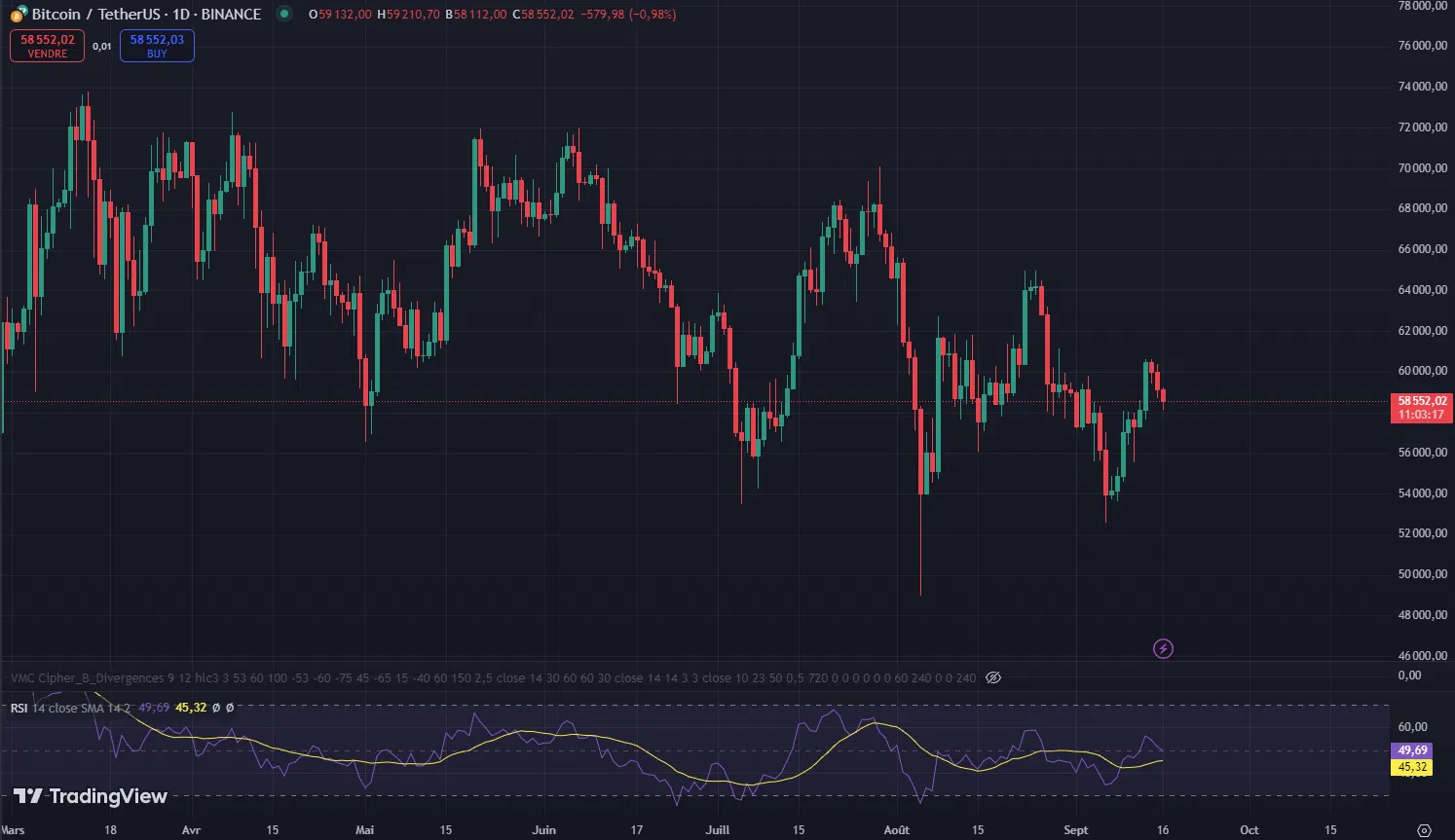Click the yellow 45,32 RSI axis label
1455x840 pixels.
click(1413, 767)
